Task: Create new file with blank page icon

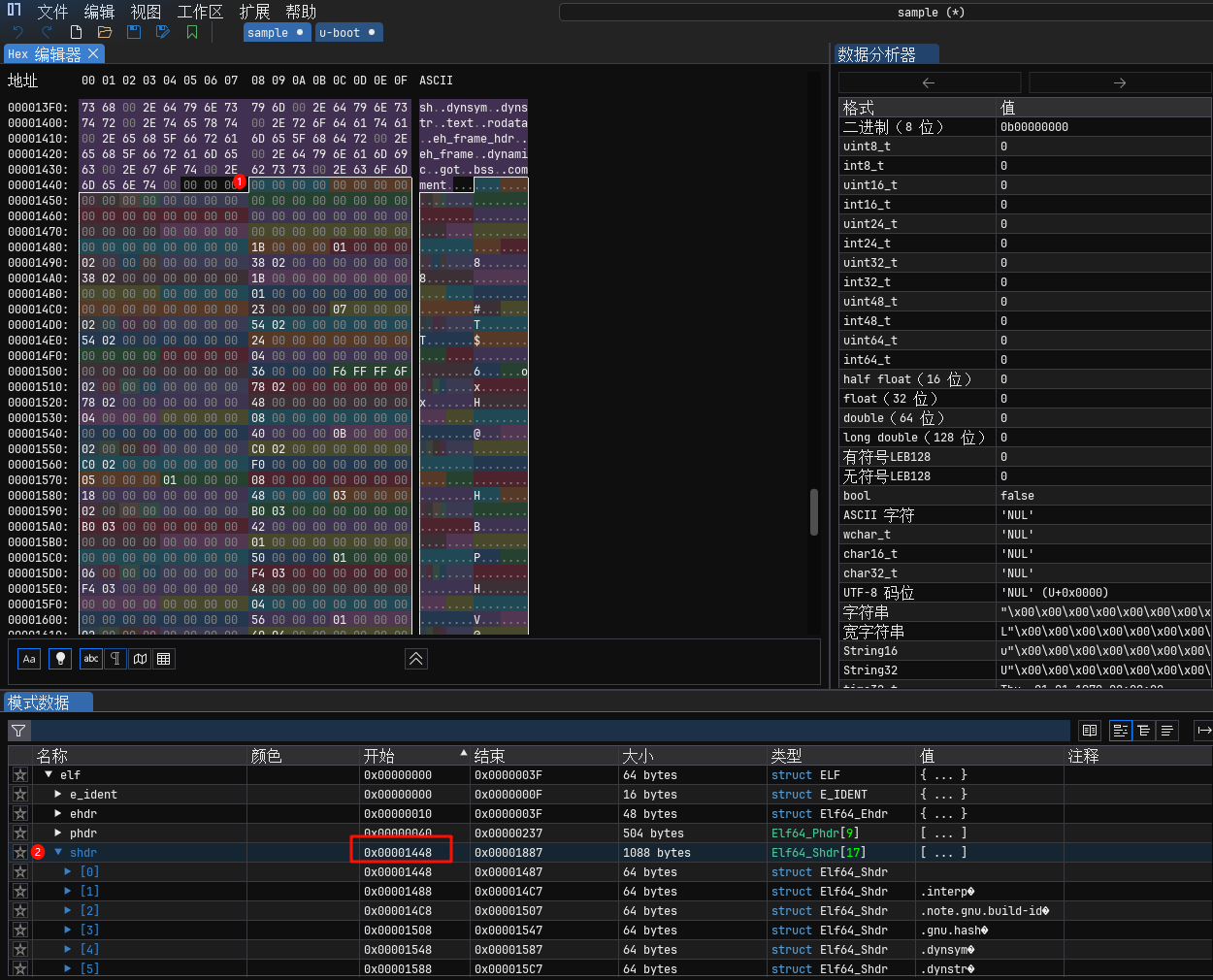Action: click(76, 32)
